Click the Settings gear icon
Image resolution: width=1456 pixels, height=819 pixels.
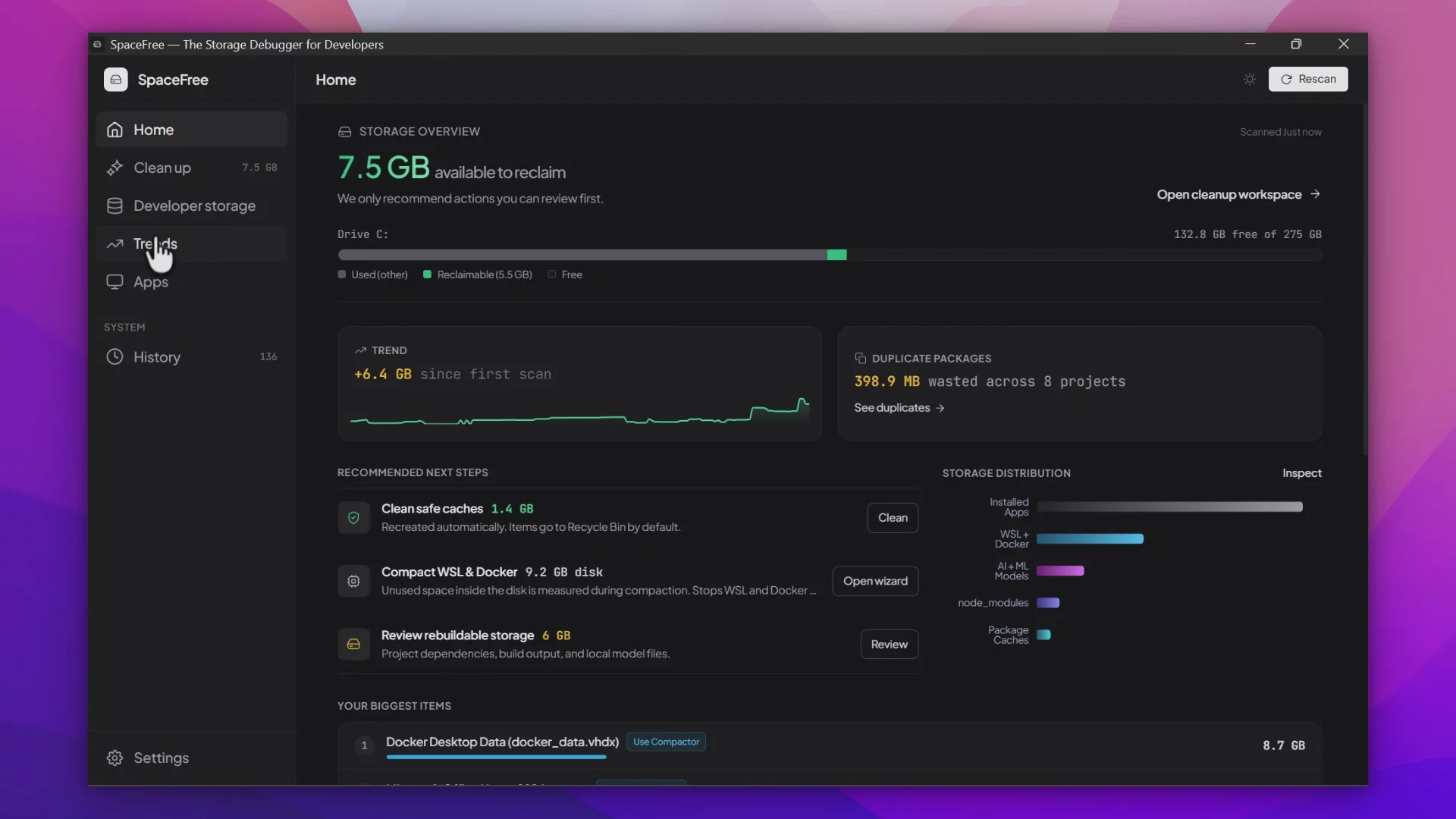point(115,758)
